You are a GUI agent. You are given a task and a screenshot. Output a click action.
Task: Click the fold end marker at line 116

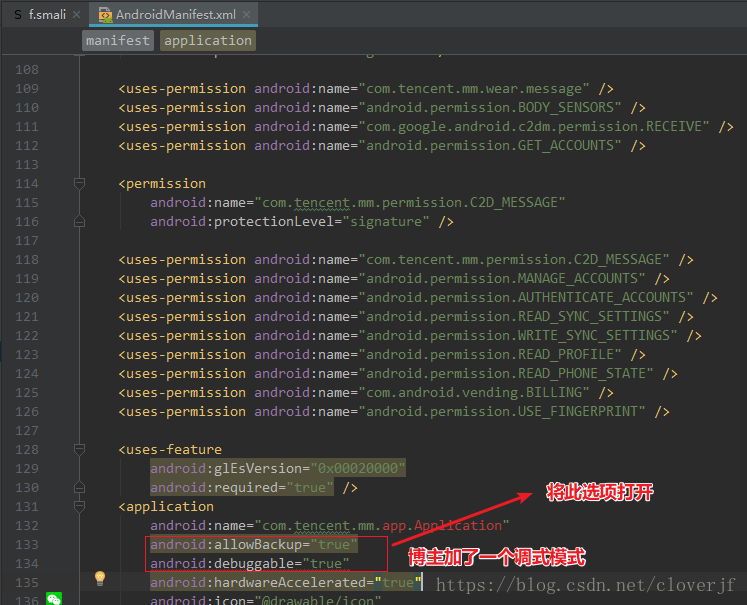(80, 222)
